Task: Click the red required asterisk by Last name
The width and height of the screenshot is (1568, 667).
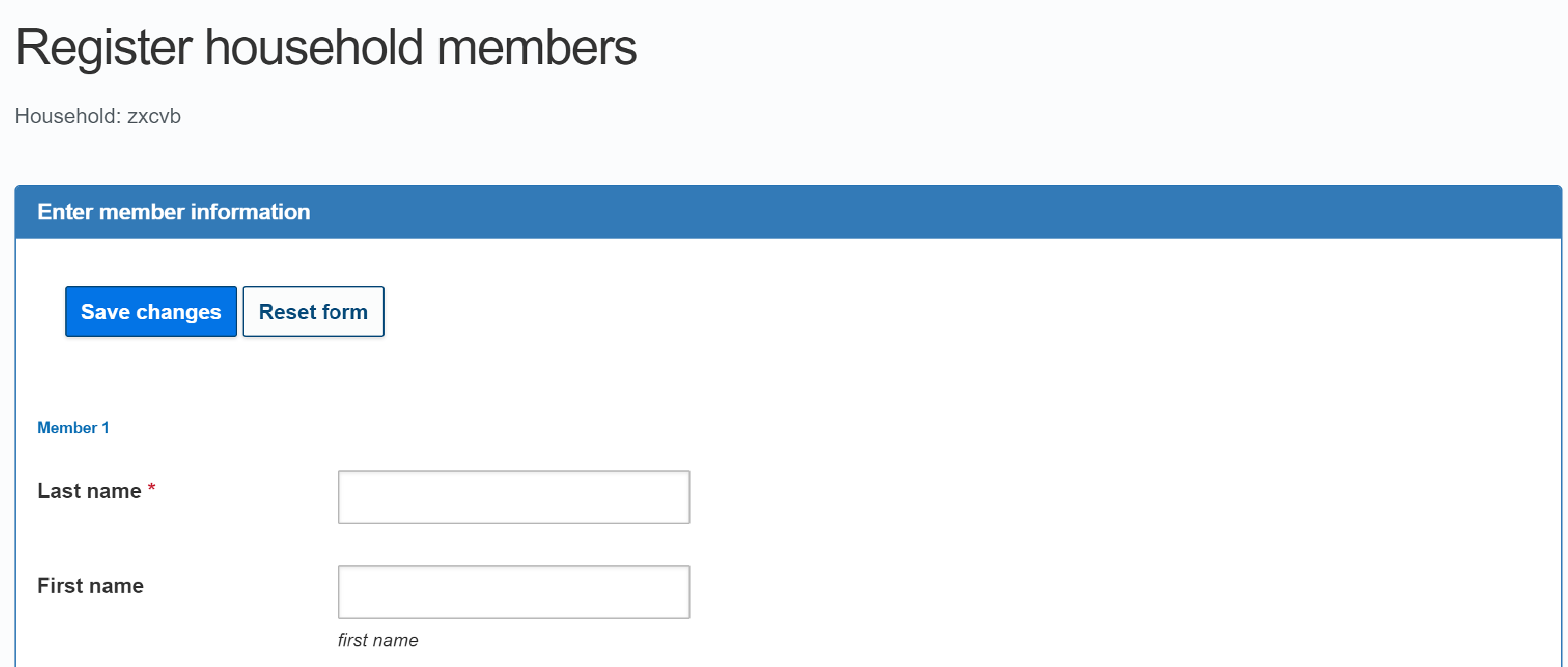Action: click(151, 488)
